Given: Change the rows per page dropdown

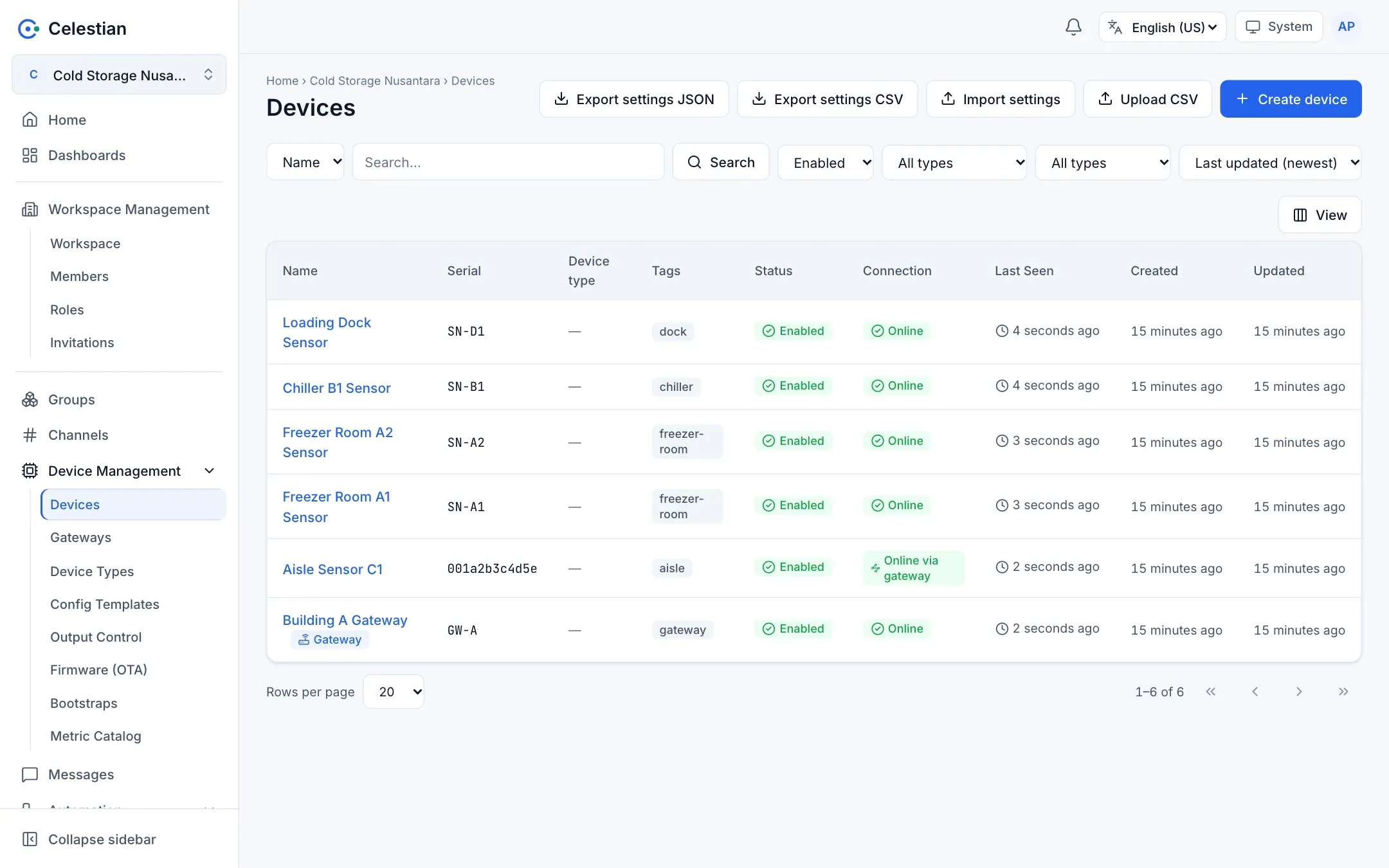Looking at the screenshot, I should point(394,692).
